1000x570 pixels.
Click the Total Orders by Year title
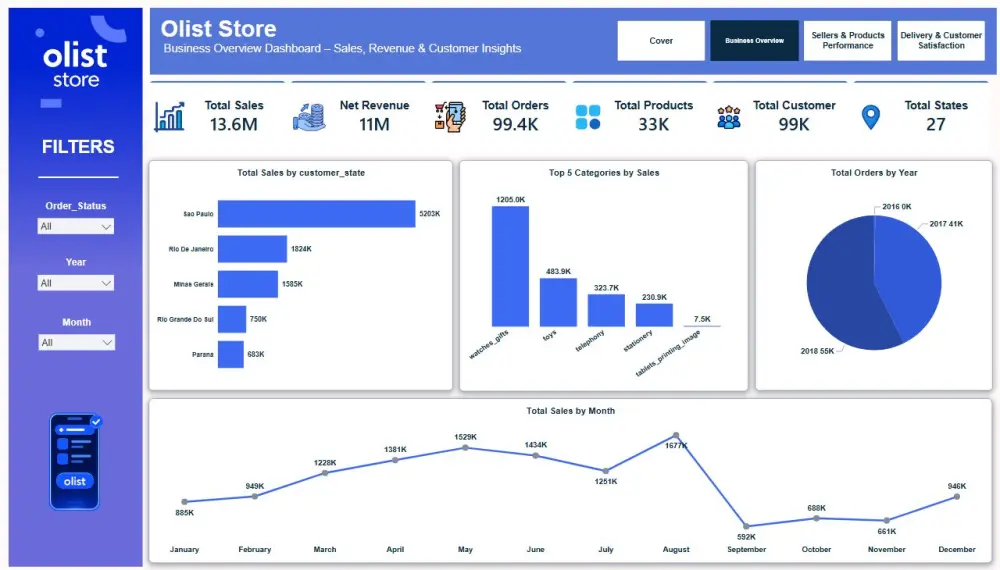point(874,173)
